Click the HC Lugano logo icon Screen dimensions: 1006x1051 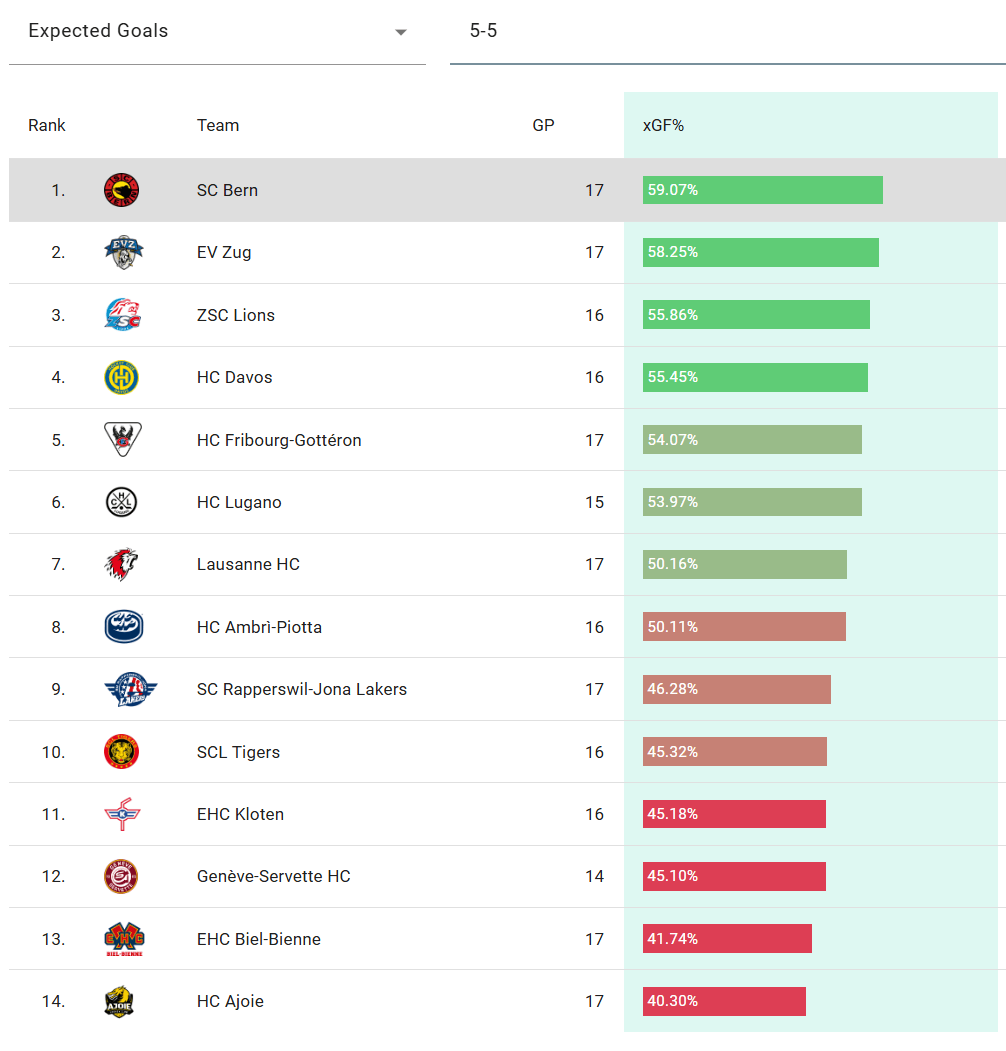121,502
